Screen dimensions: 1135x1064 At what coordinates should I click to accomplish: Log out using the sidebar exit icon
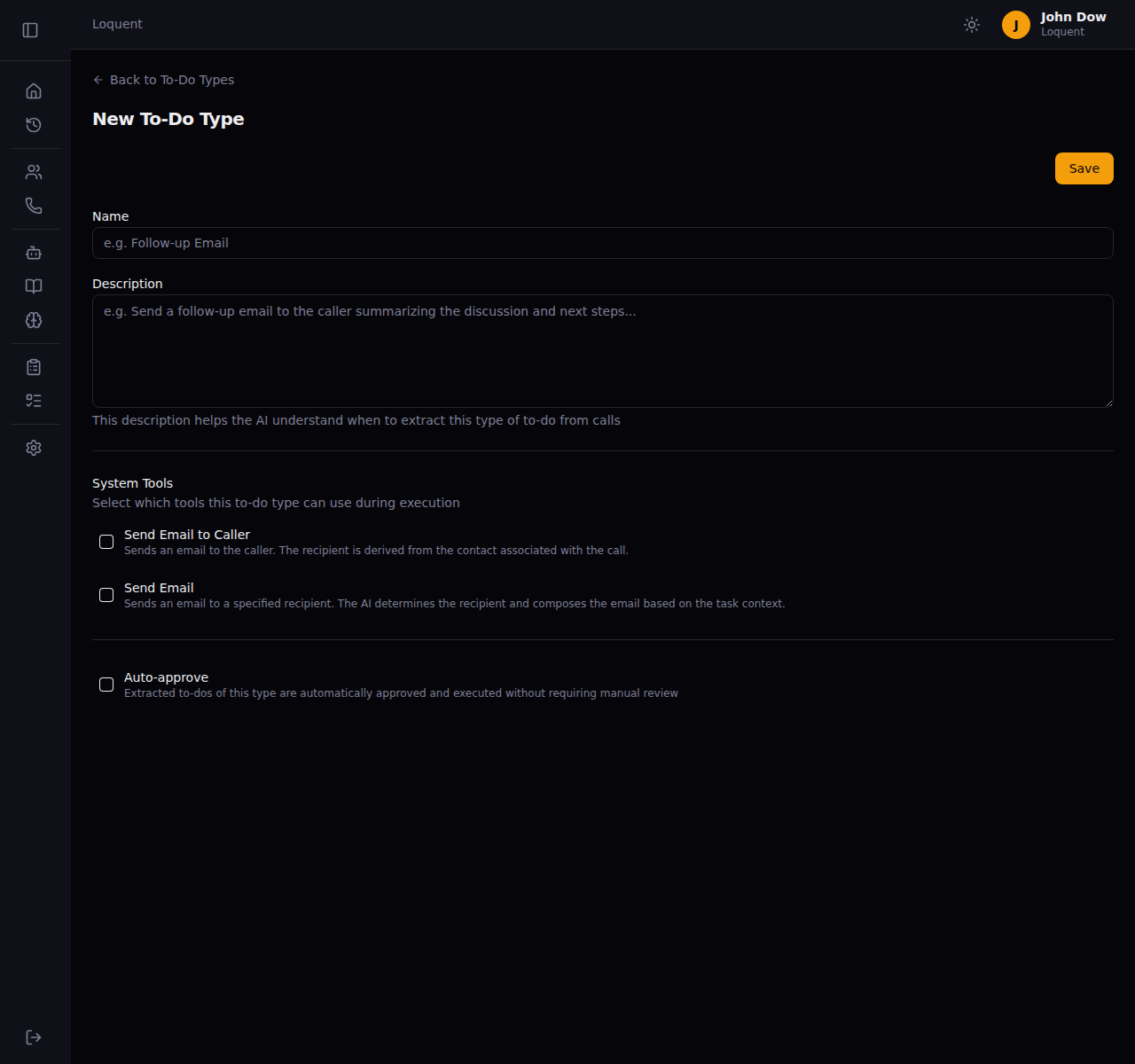point(34,1037)
